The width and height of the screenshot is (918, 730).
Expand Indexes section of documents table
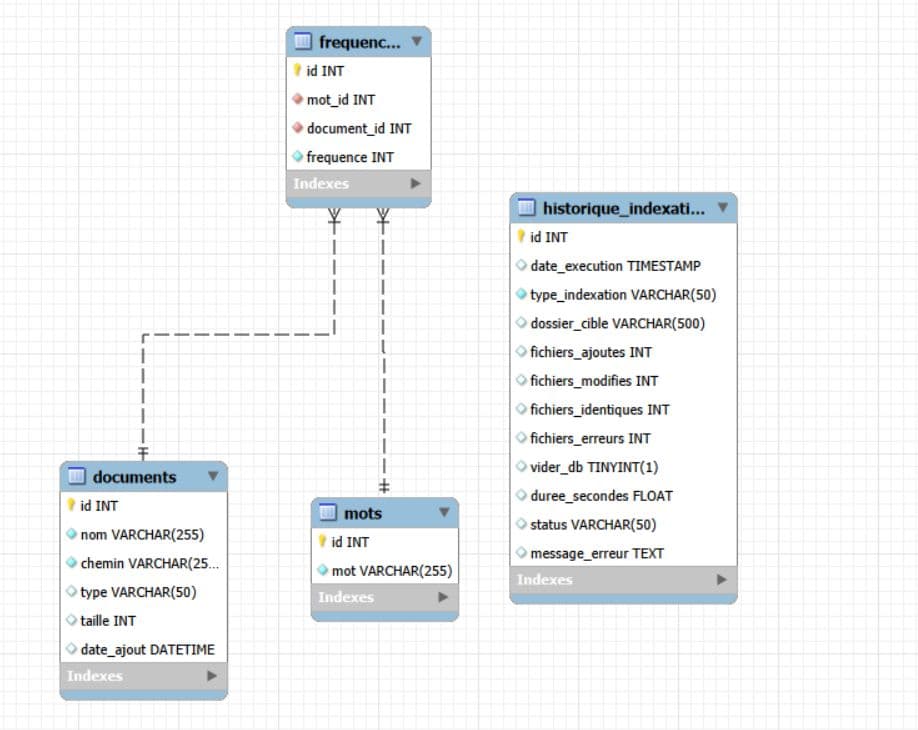pos(212,676)
